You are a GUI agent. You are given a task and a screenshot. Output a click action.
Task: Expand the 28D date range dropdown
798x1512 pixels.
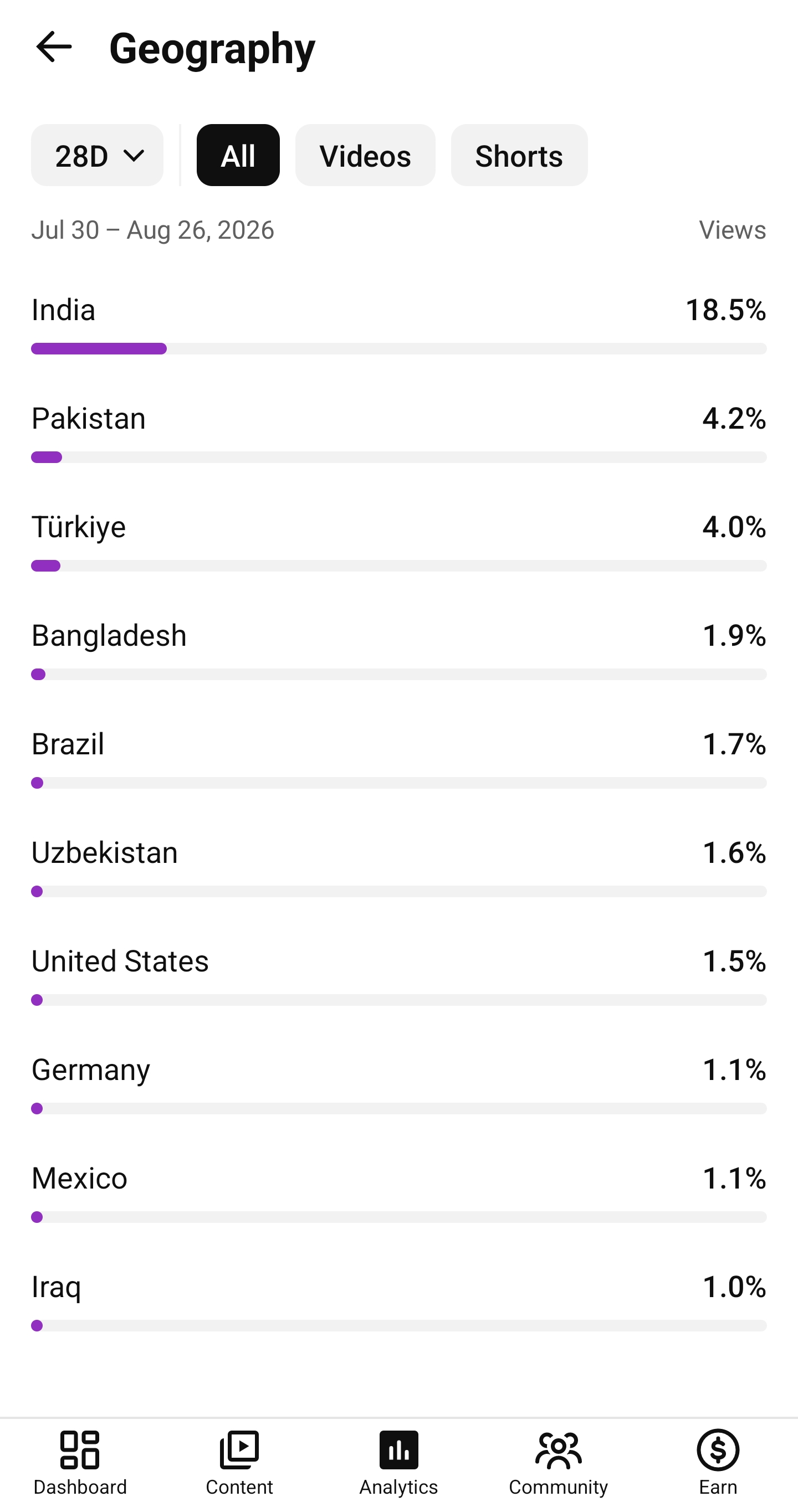click(98, 155)
